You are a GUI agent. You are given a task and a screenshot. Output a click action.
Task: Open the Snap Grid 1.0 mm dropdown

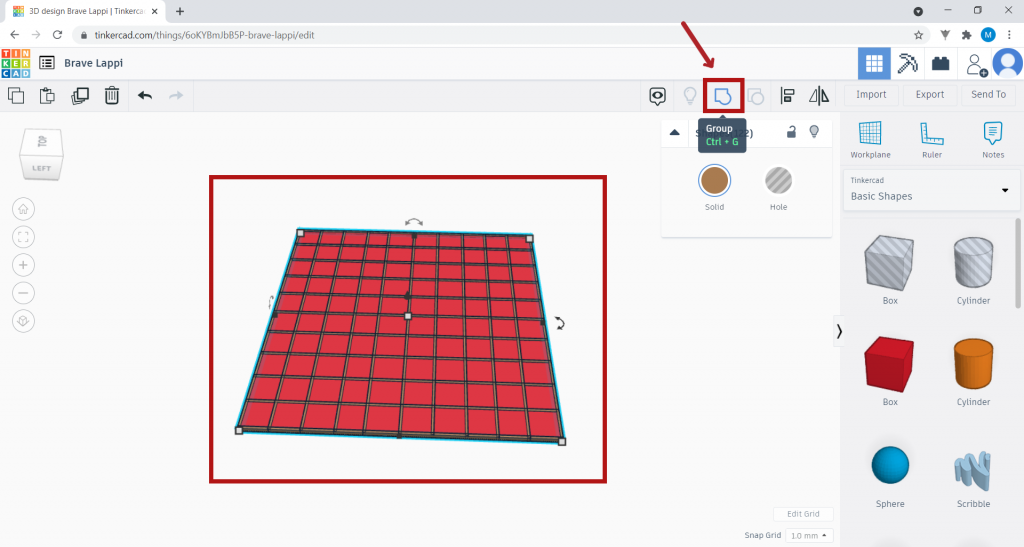coord(809,535)
